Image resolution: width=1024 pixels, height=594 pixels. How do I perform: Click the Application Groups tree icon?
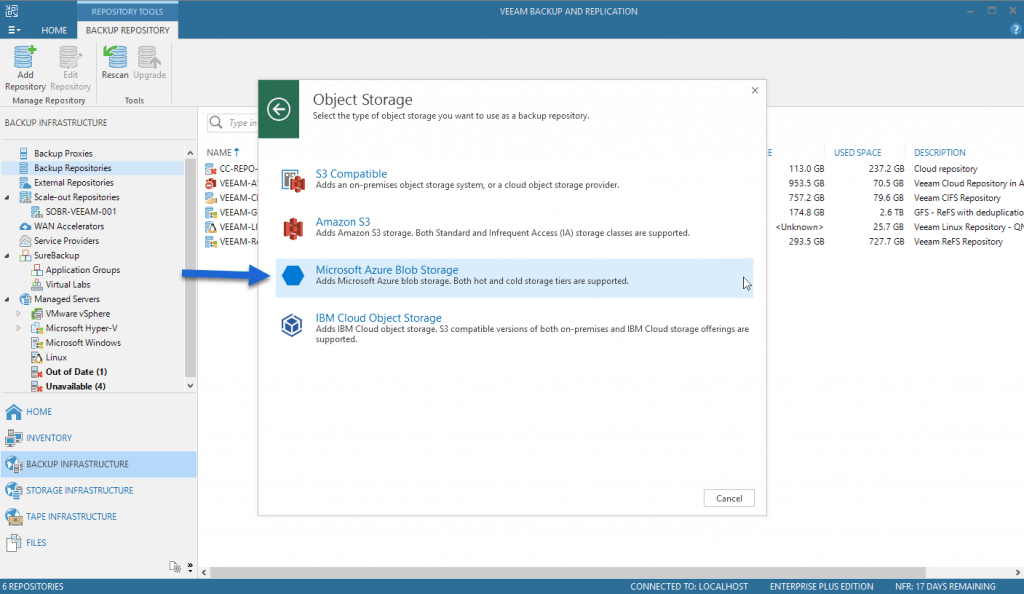[x=37, y=270]
